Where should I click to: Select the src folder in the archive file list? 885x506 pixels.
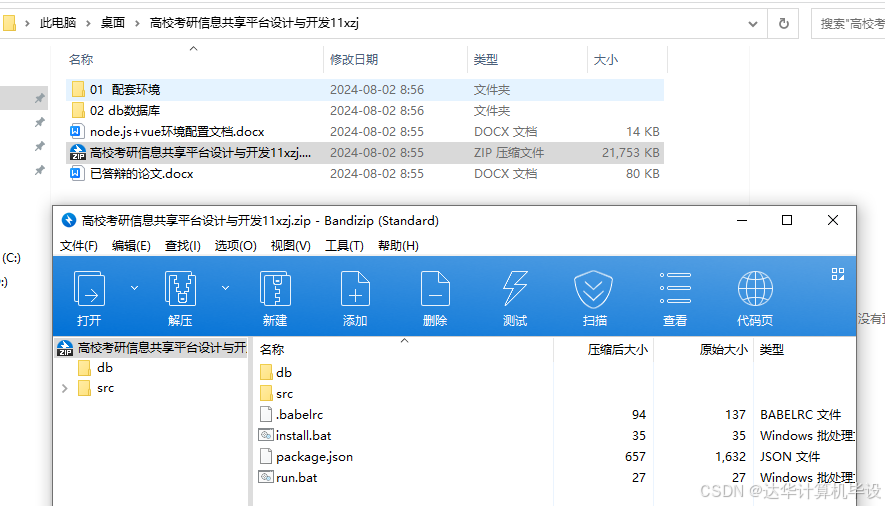(x=277, y=394)
